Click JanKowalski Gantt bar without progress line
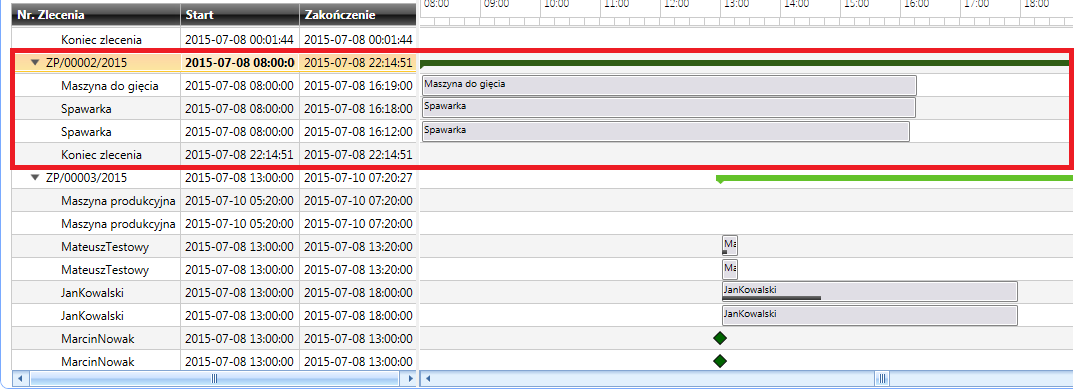 point(869,315)
